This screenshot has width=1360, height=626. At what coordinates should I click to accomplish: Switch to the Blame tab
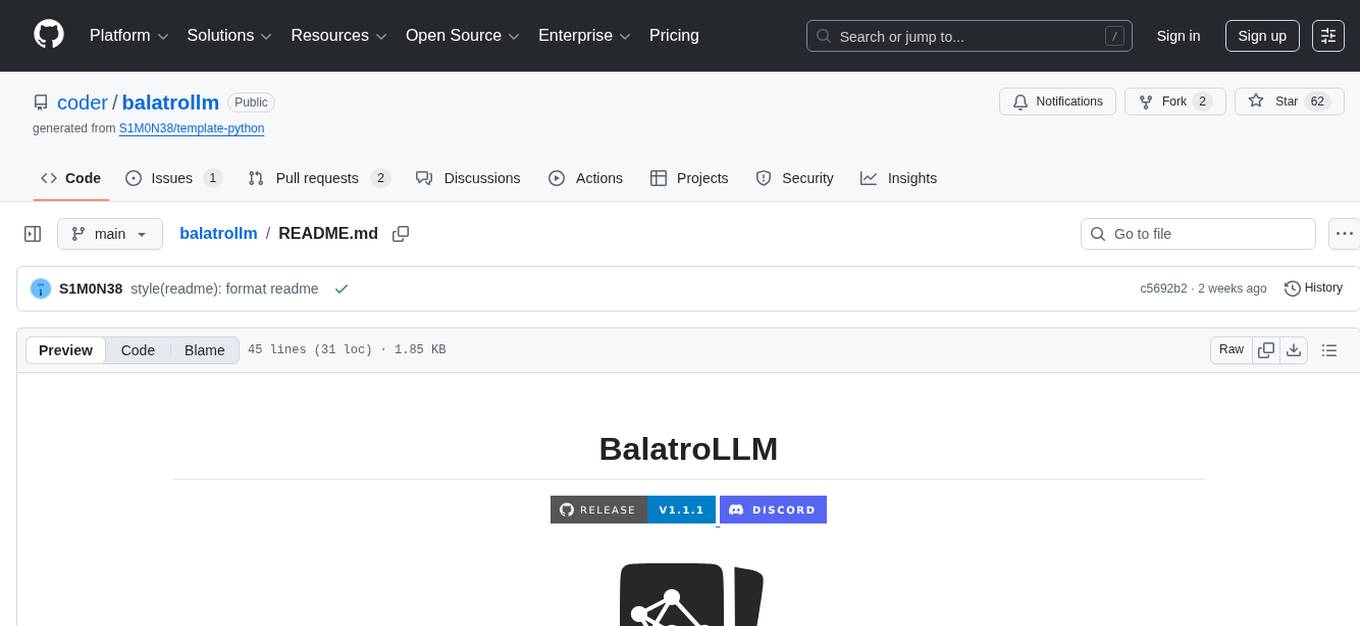point(204,350)
